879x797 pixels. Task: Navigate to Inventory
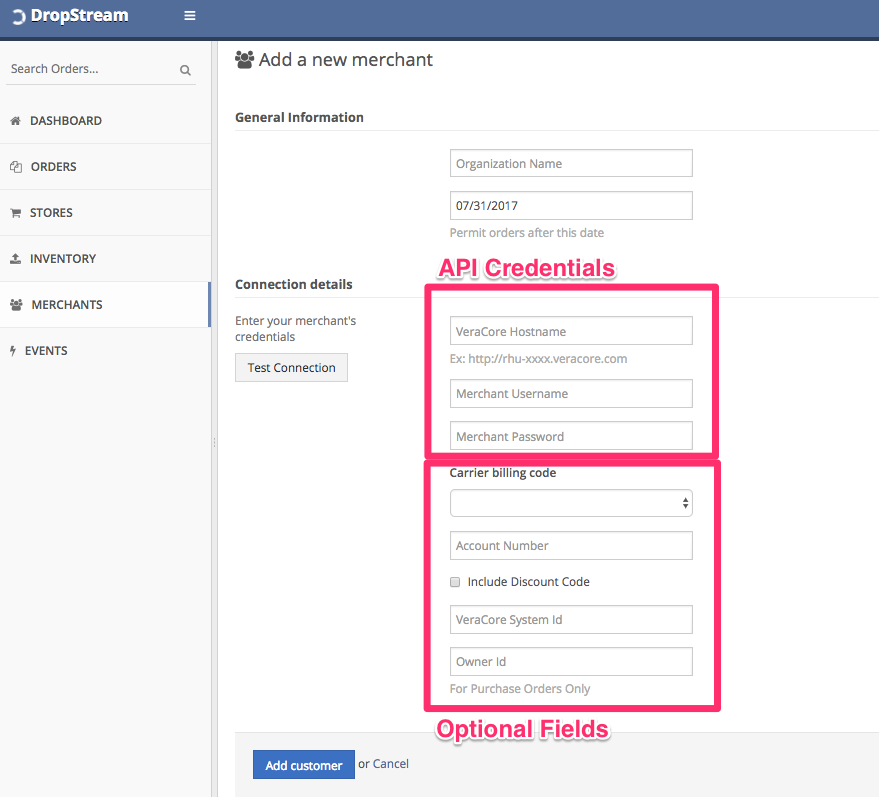105,258
